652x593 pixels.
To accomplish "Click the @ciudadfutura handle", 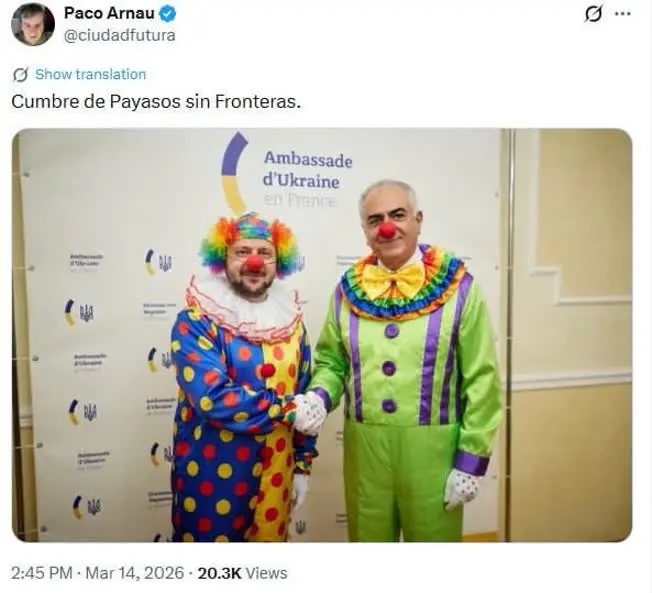I will coord(119,35).
